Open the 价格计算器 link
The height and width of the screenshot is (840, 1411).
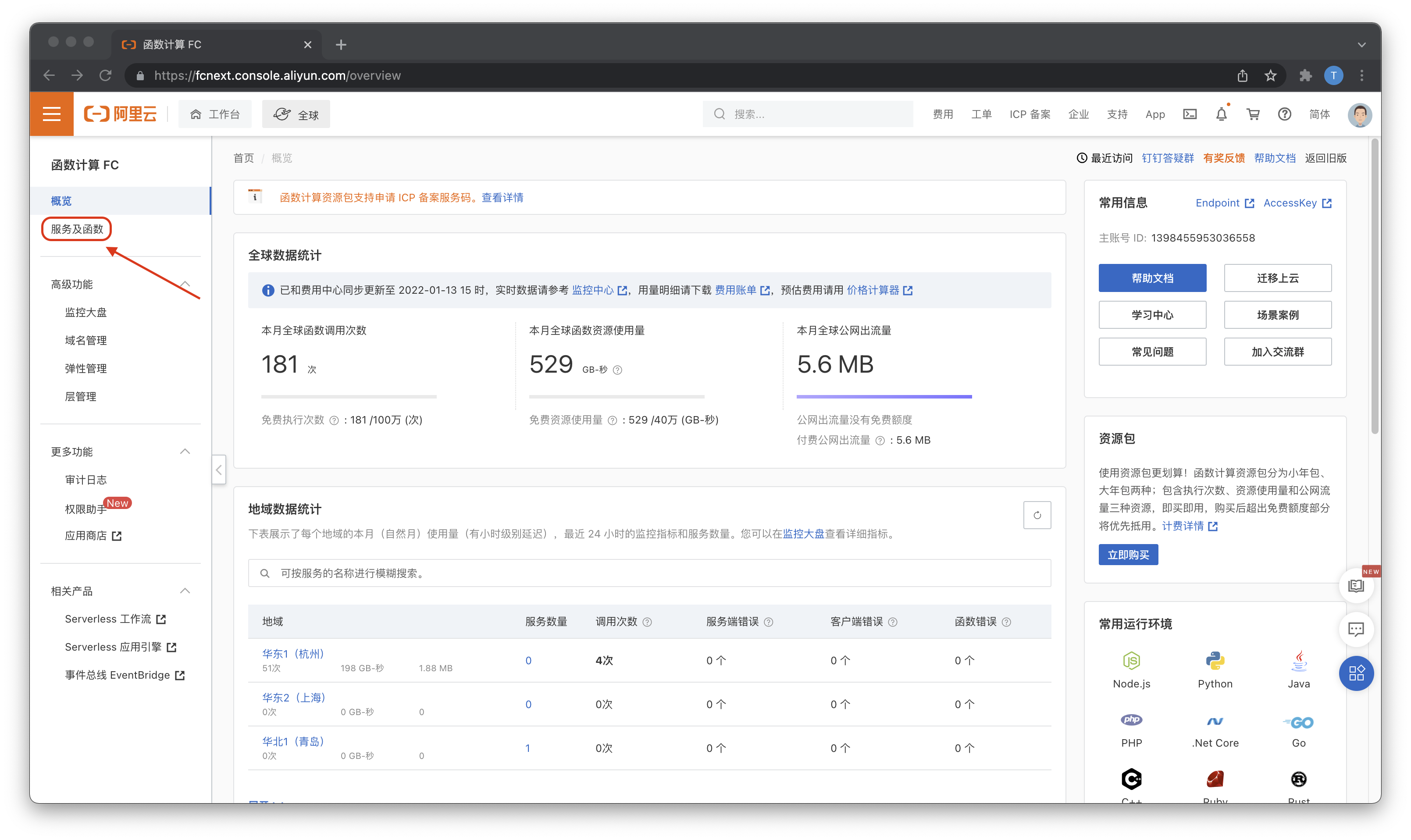tap(880, 290)
